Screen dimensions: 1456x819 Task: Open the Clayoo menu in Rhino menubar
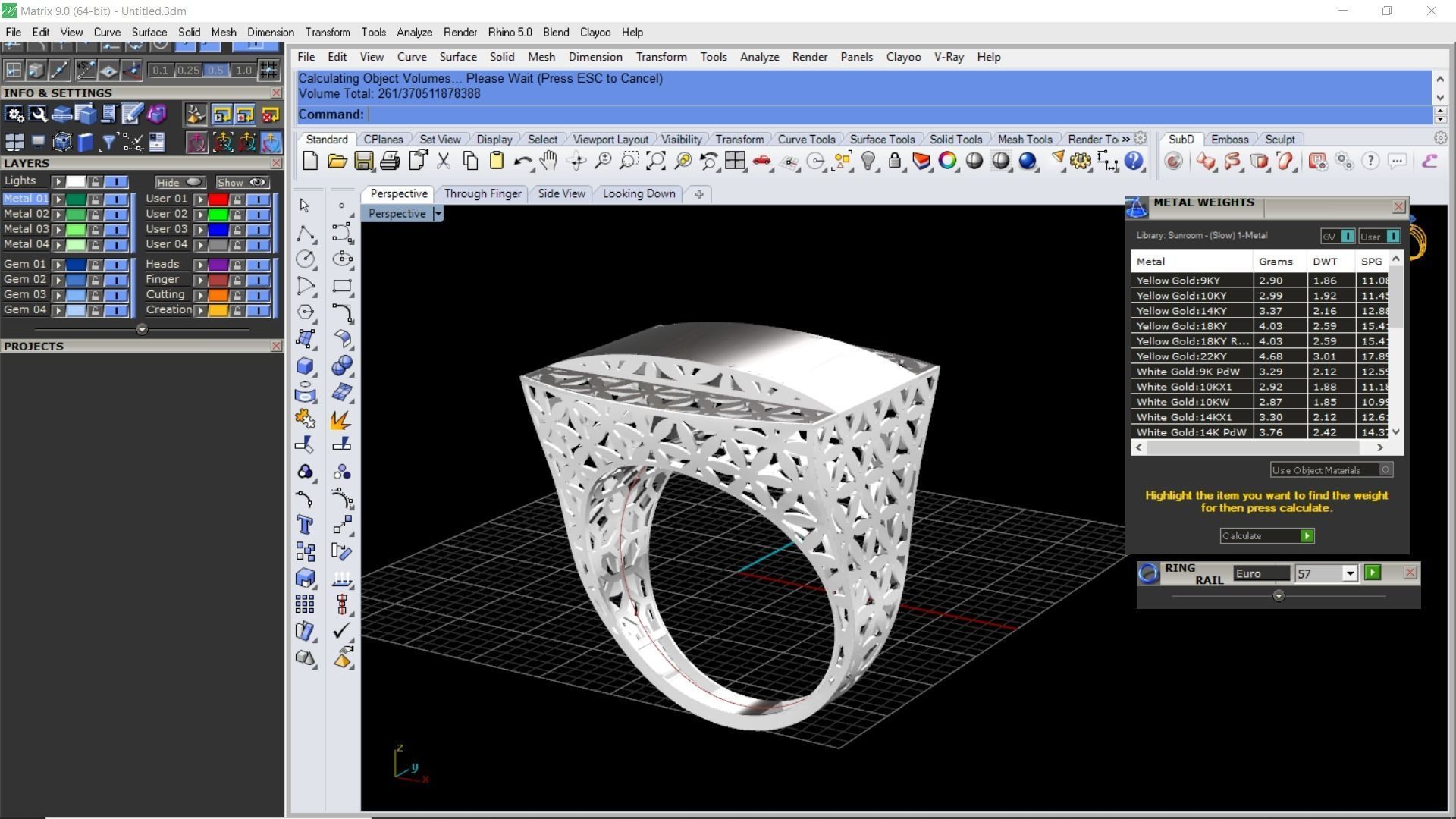tap(902, 57)
